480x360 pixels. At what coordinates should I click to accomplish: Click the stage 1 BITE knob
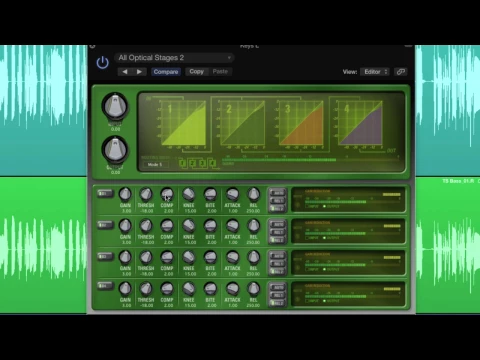tap(210, 194)
